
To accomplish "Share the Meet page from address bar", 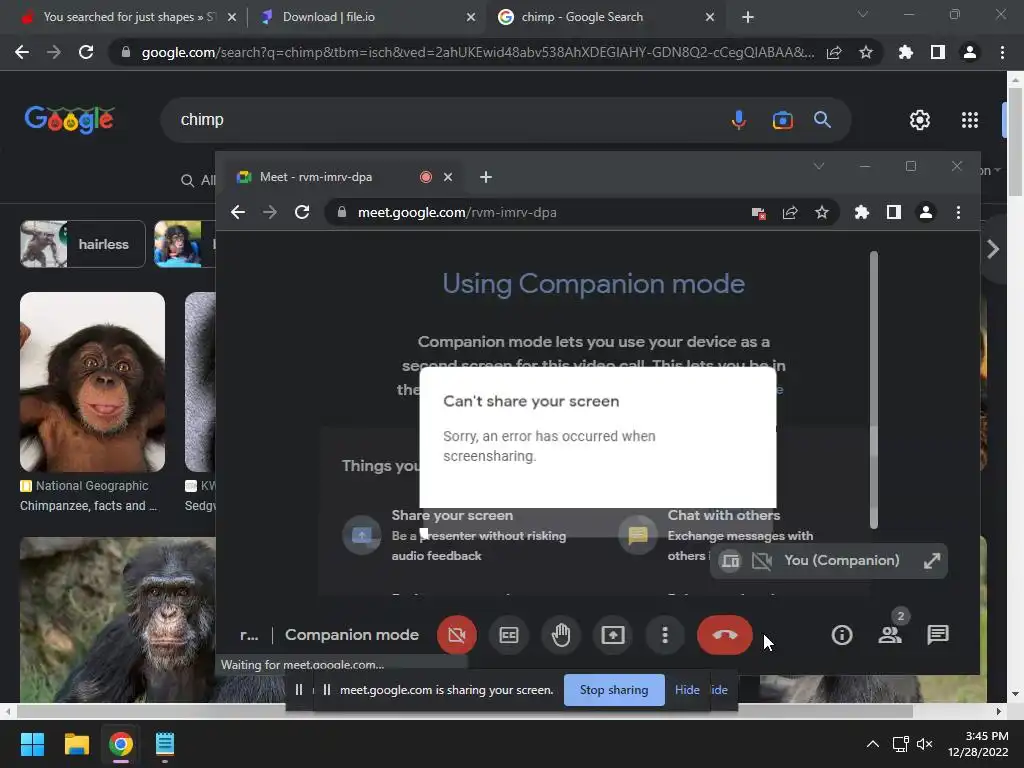I will [x=790, y=212].
